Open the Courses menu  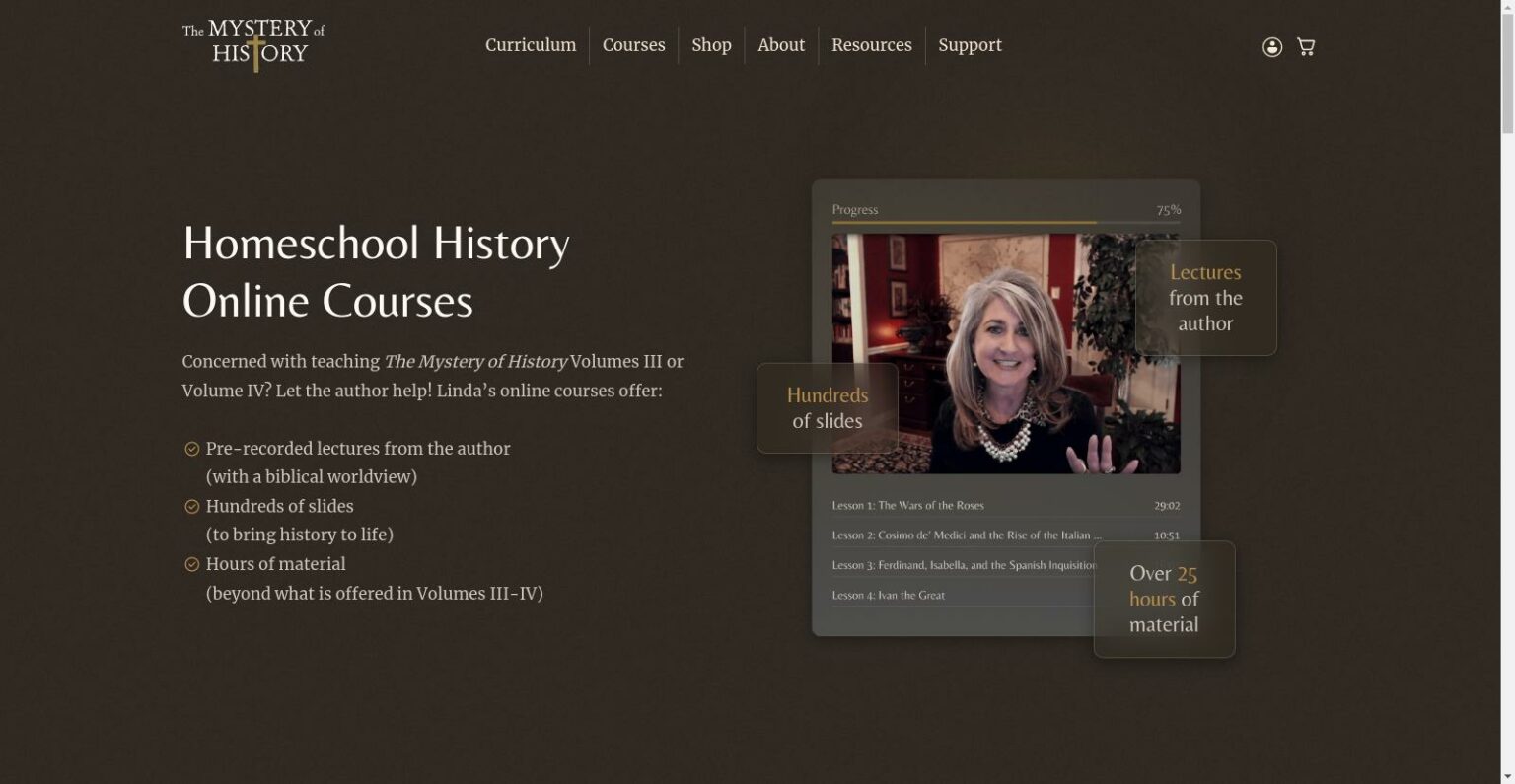pos(634,45)
